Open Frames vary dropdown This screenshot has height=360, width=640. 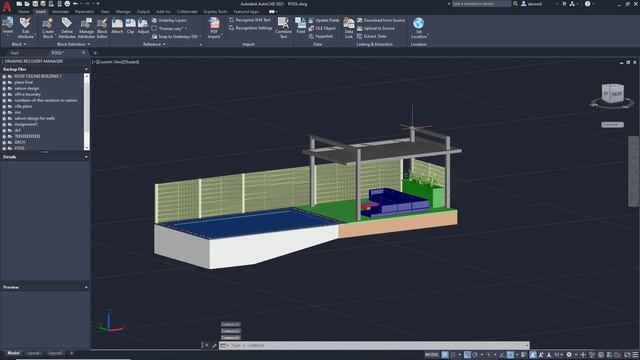pos(169,28)
